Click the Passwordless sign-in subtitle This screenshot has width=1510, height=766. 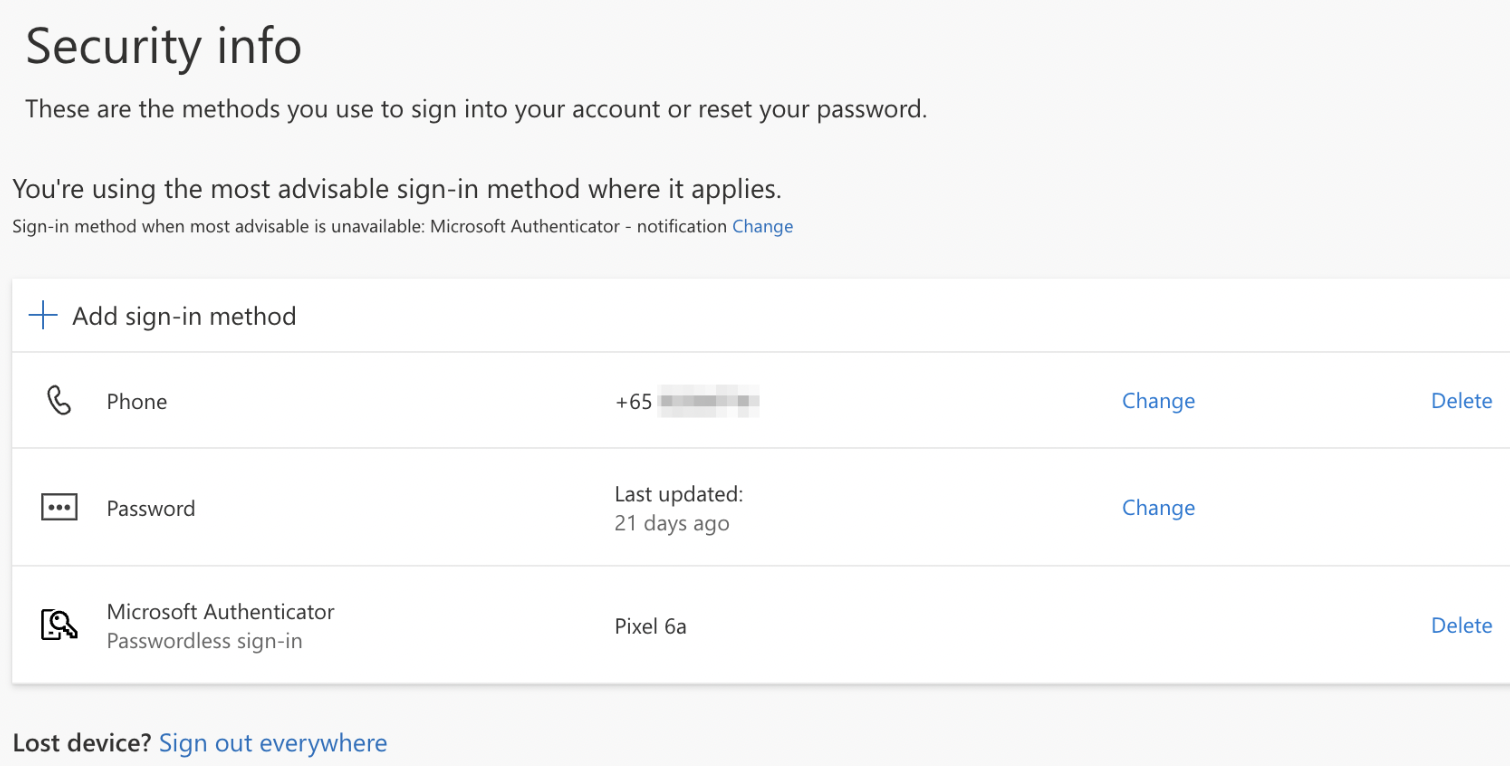[x=204, y=641]
